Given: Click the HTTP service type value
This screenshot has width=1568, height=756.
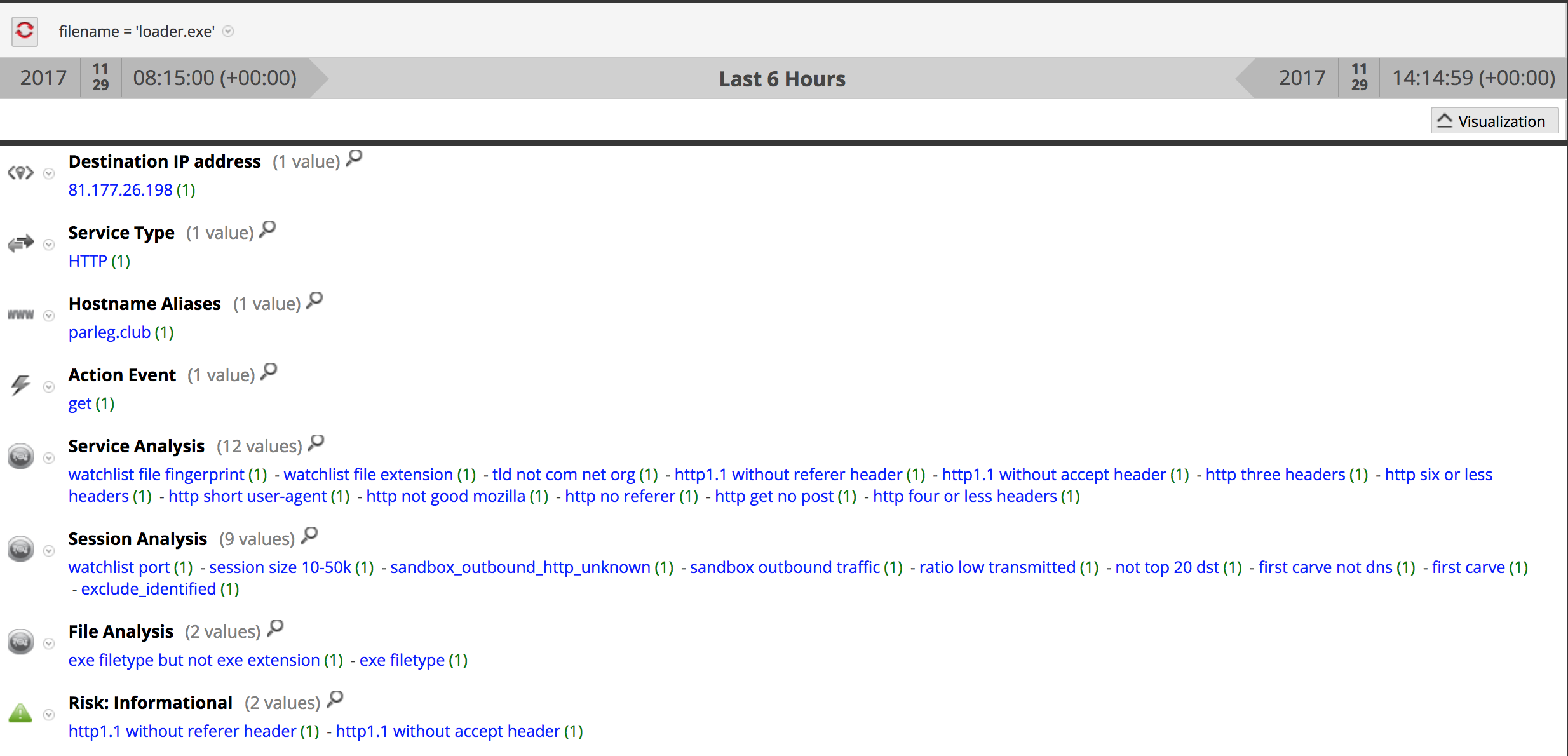Looking at the screenshot, I should coord(87,260).
